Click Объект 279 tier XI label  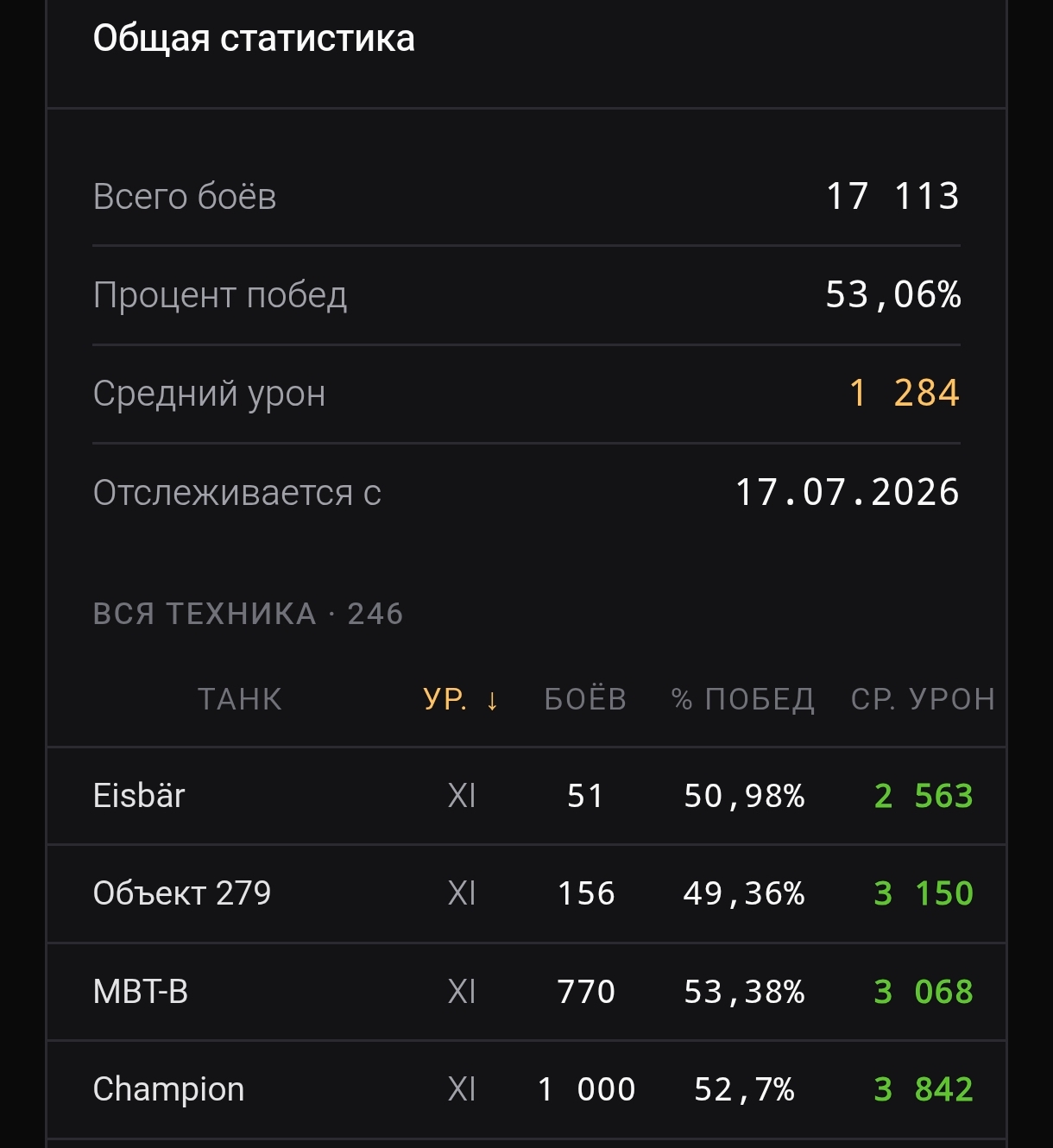tap(462, 893)
